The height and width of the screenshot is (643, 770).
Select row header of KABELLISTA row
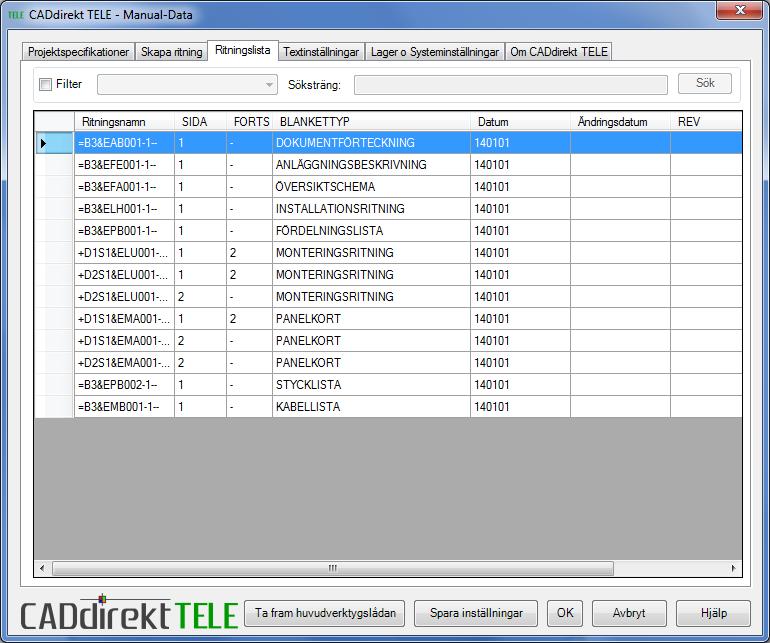click(54, 407)
